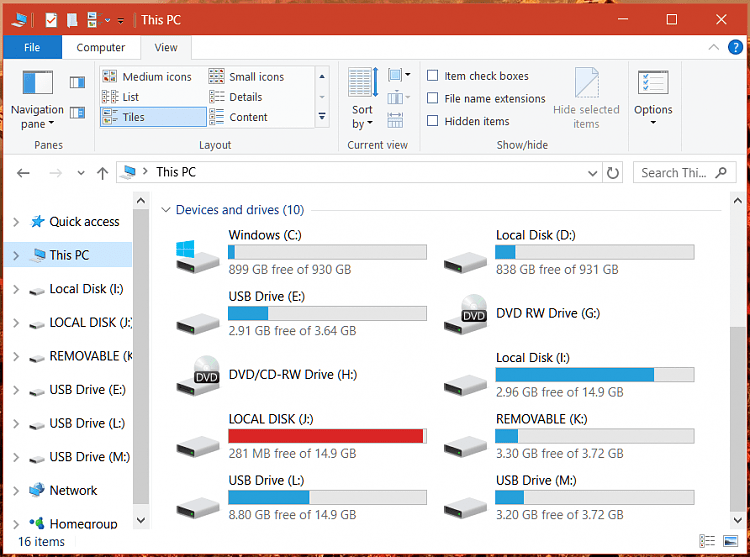Click the main pane scrollbar down arrow
This screenshot has width=750, height=557.
738,520
